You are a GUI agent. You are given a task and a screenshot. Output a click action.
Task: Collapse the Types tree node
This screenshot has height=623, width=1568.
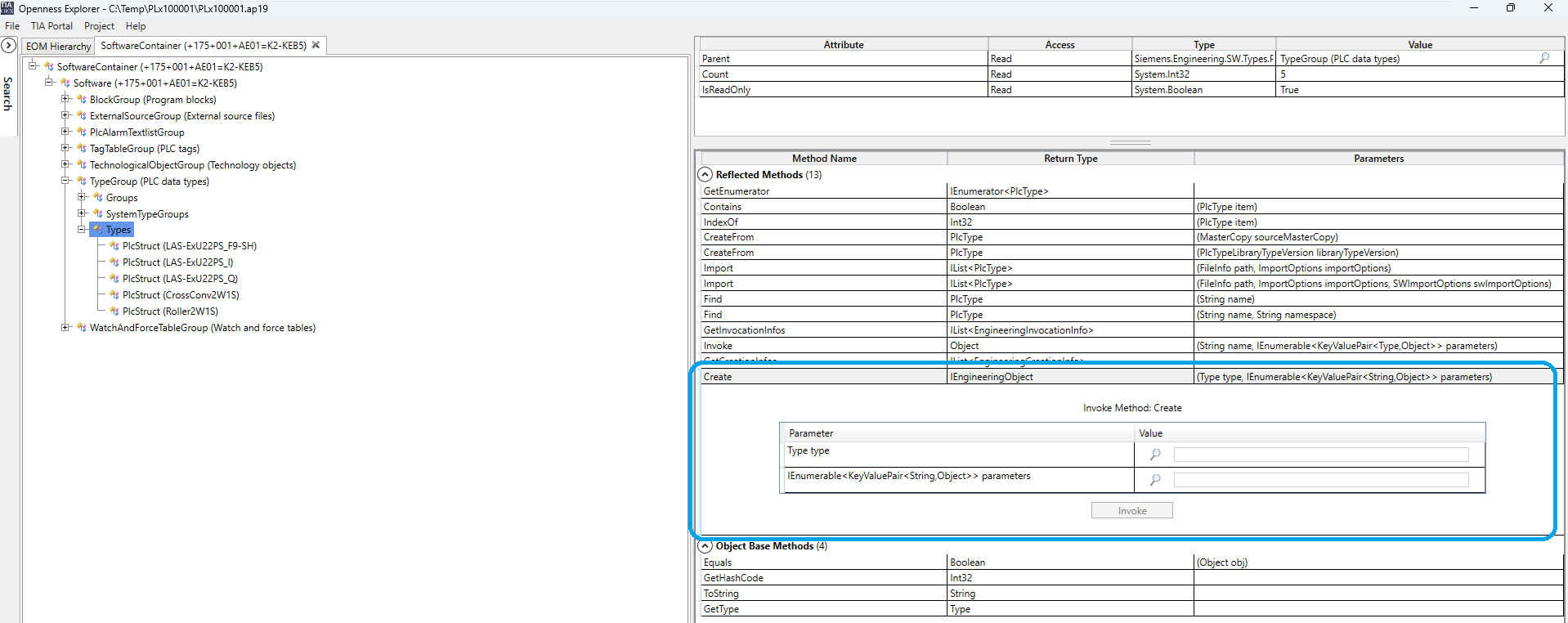pos(82,230)
